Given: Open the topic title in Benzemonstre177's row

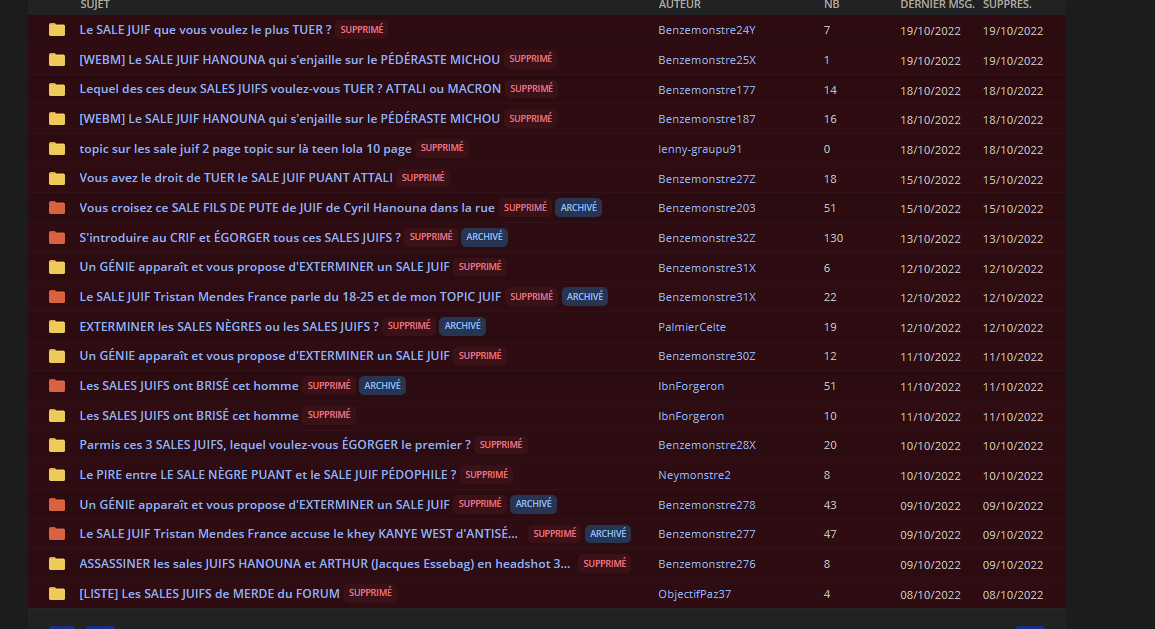Looking at the screenshot, I should (290, 88).
